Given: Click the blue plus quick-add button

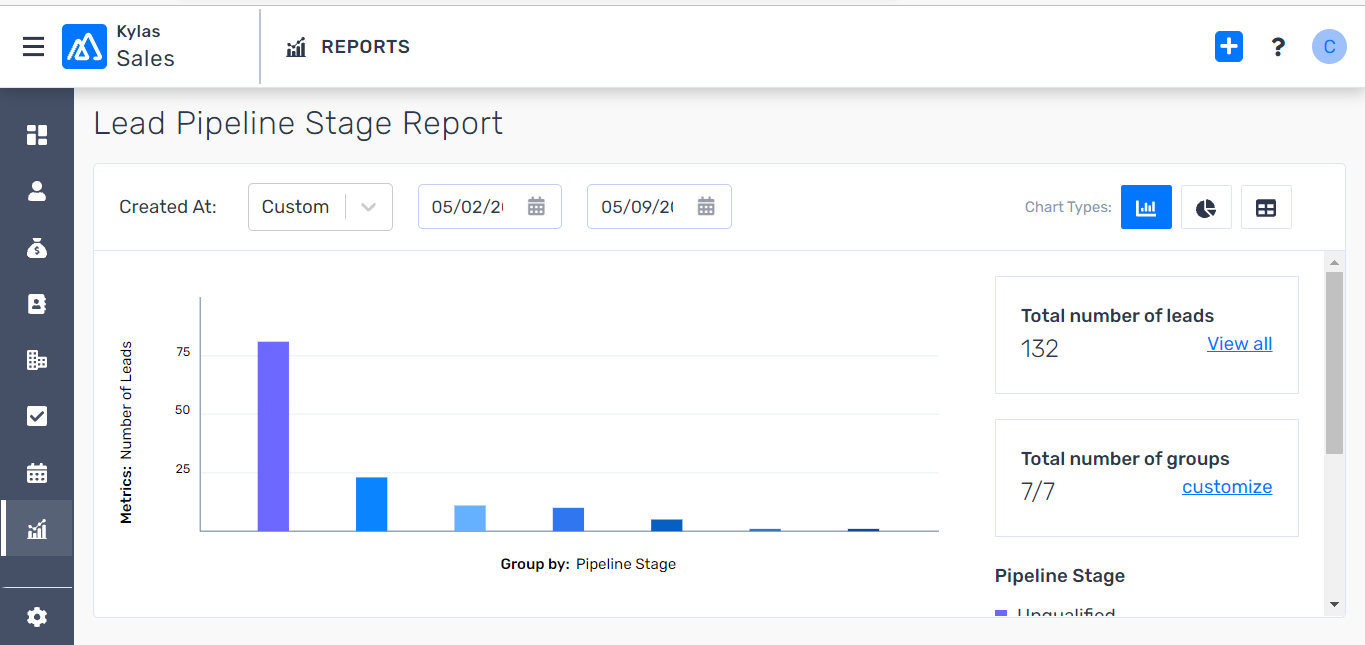Looking at the screenshot, I should tap(1228, 47).
